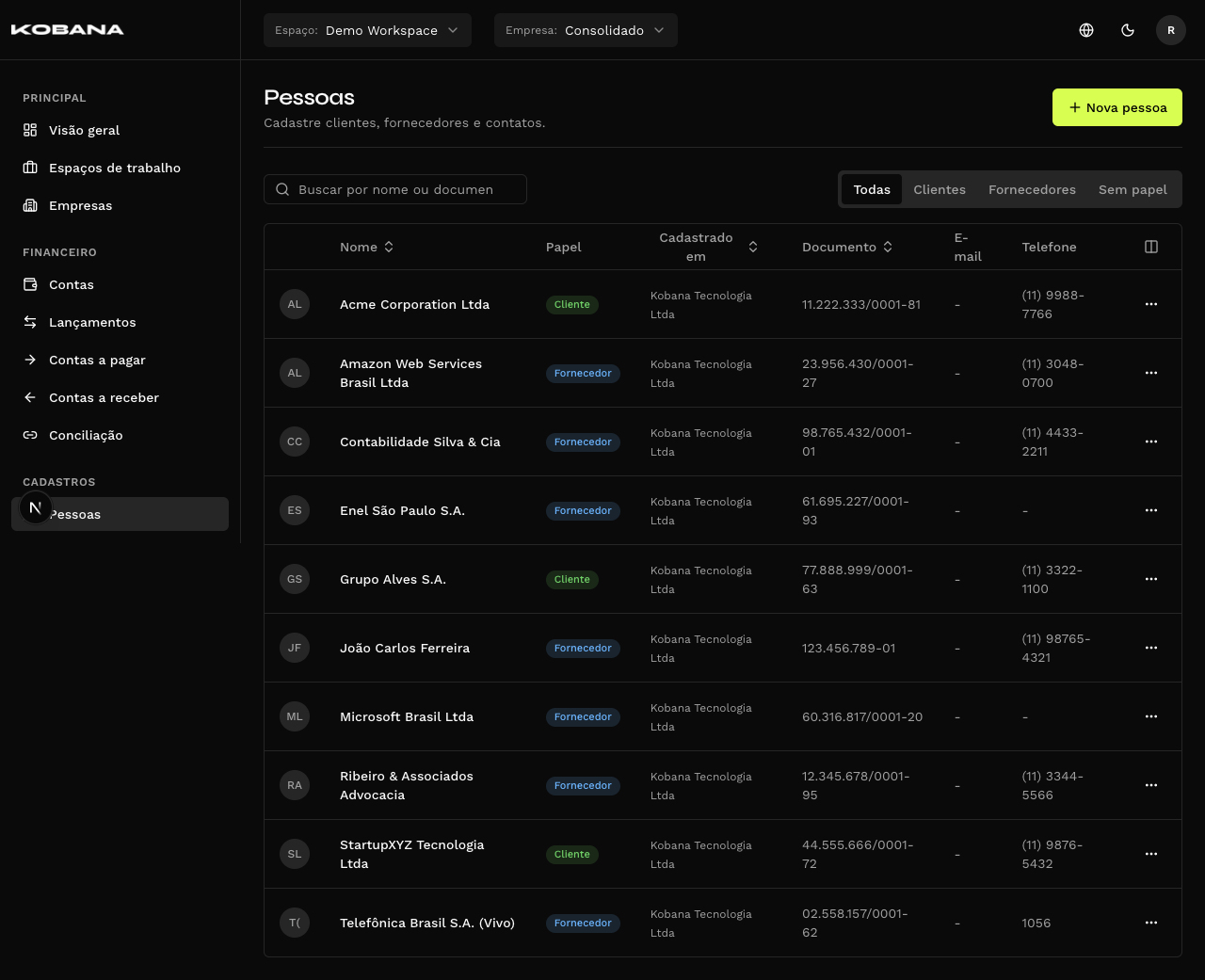Click the Kobana logo
Viewport: 1205px width, 980px height.
(x=67, y=29)
